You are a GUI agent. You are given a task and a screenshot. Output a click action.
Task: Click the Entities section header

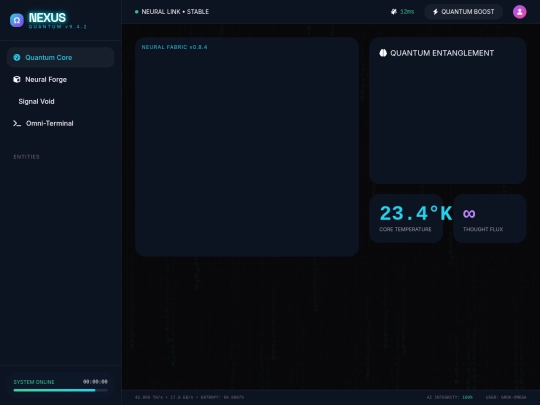coord(27,157)
